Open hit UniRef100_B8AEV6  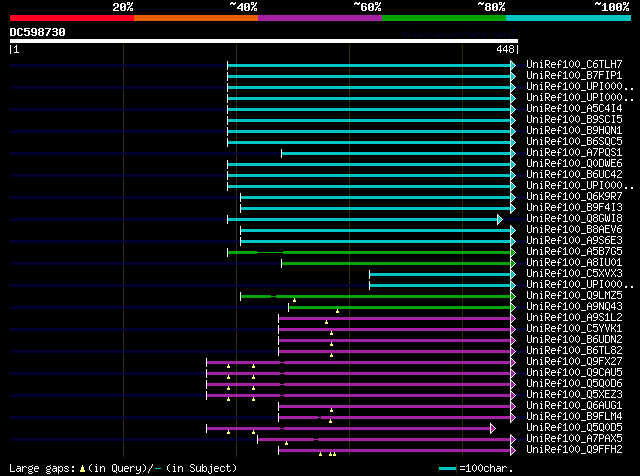[574, 230]
